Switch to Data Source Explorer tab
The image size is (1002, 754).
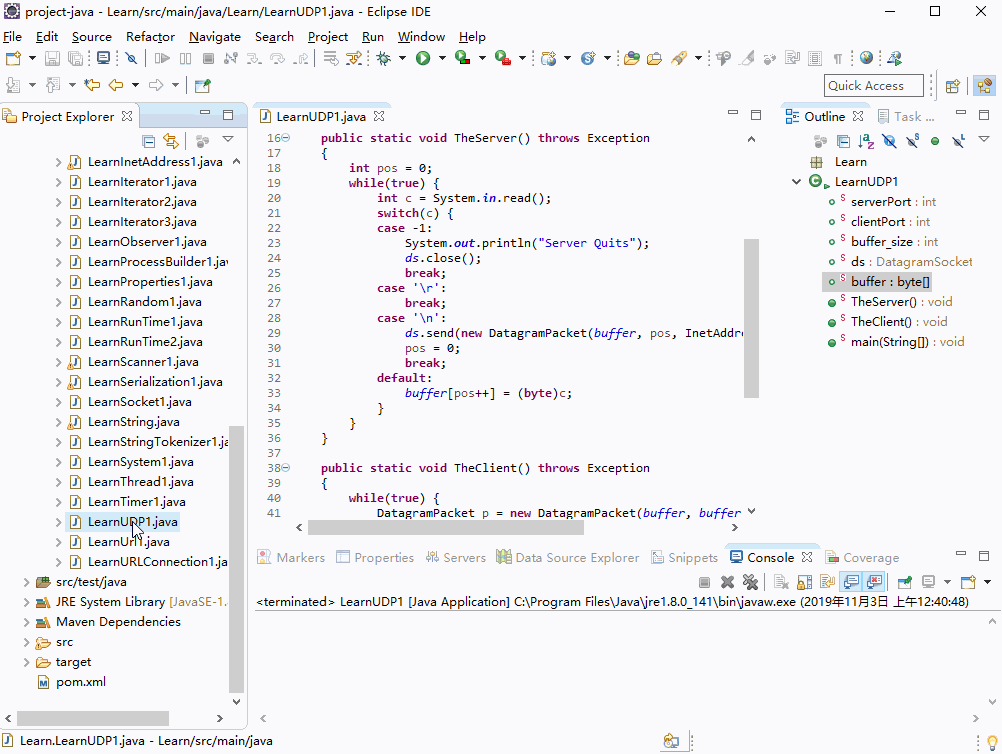567,558
